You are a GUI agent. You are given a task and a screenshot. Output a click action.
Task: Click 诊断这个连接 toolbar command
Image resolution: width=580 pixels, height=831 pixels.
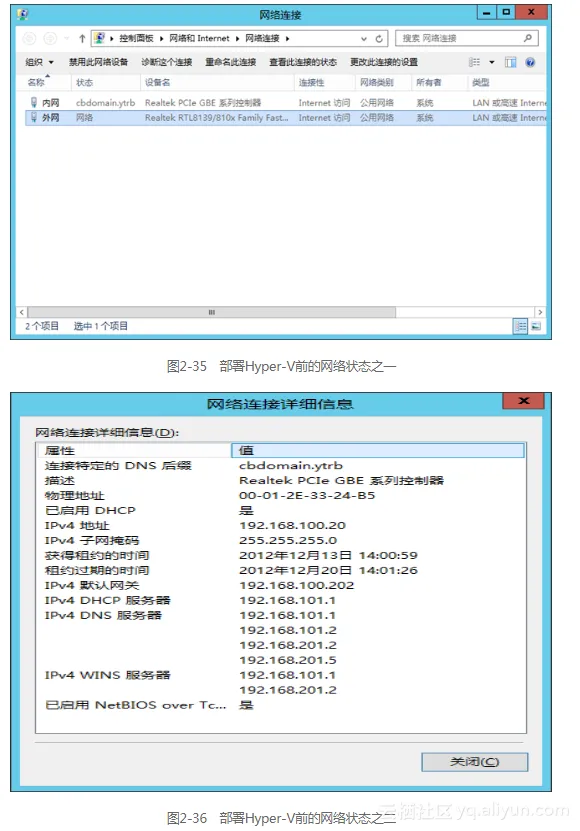tap(166, 63)
